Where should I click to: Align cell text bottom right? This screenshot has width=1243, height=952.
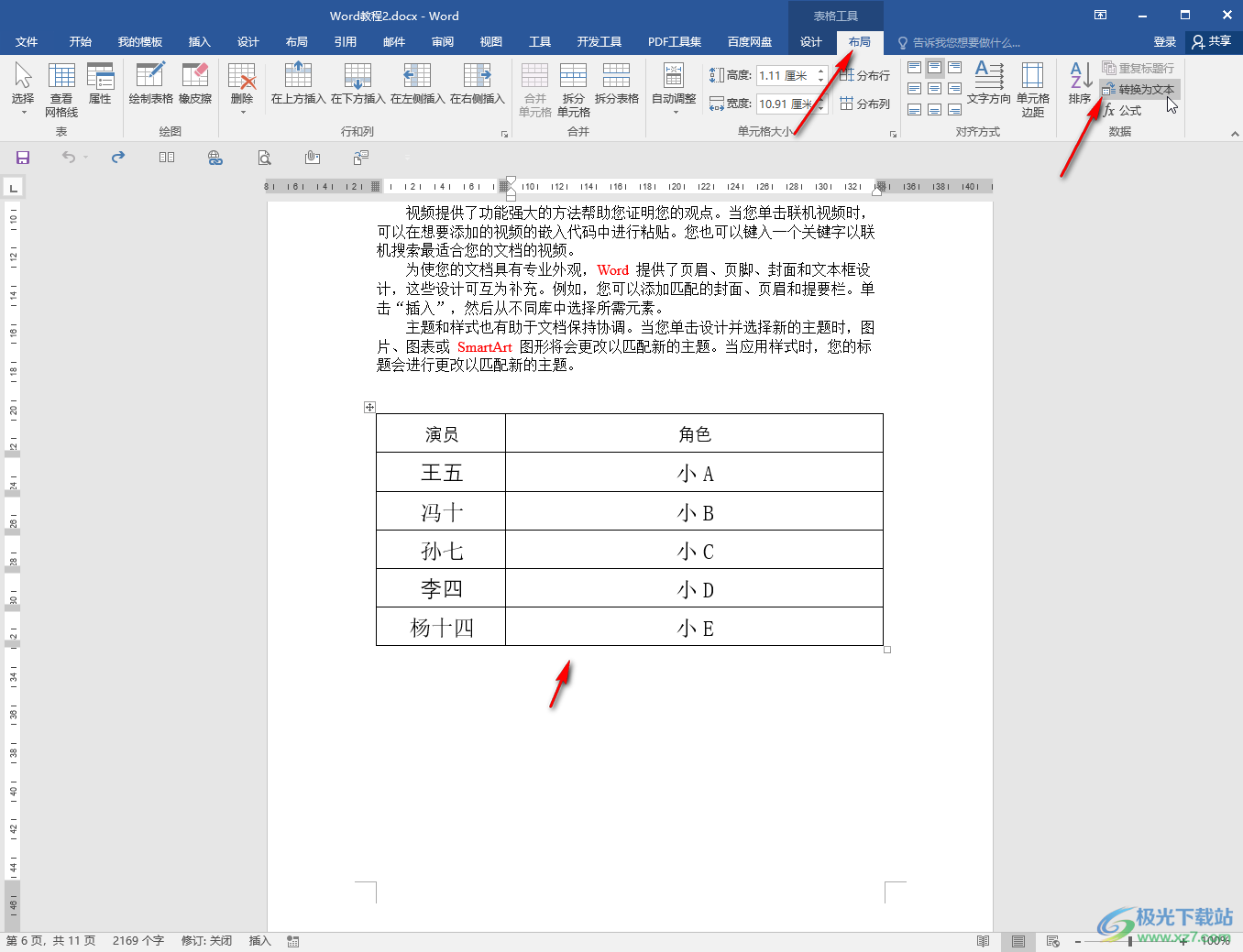954,110
